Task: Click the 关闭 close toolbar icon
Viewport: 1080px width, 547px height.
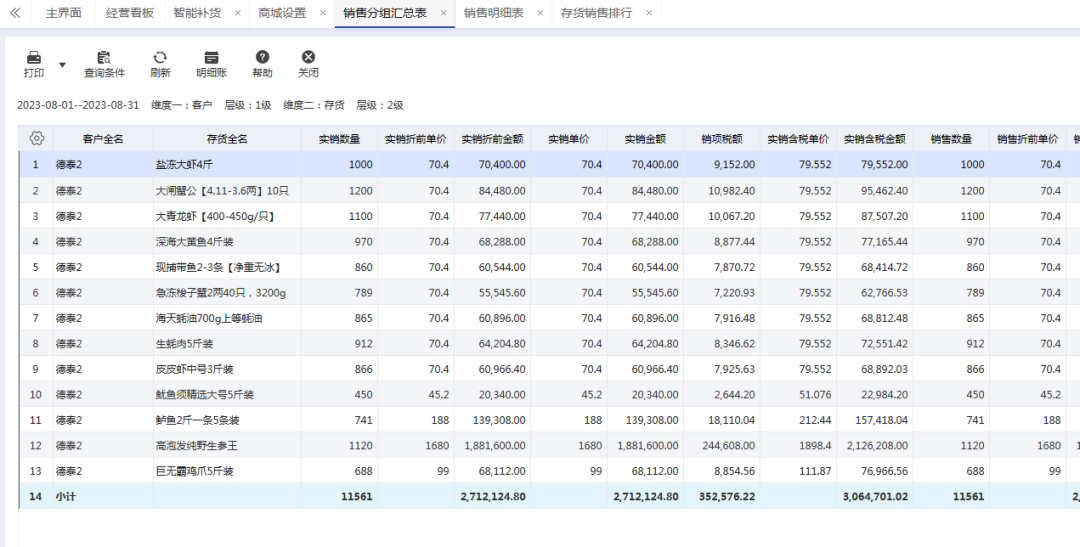Action: 309,57
